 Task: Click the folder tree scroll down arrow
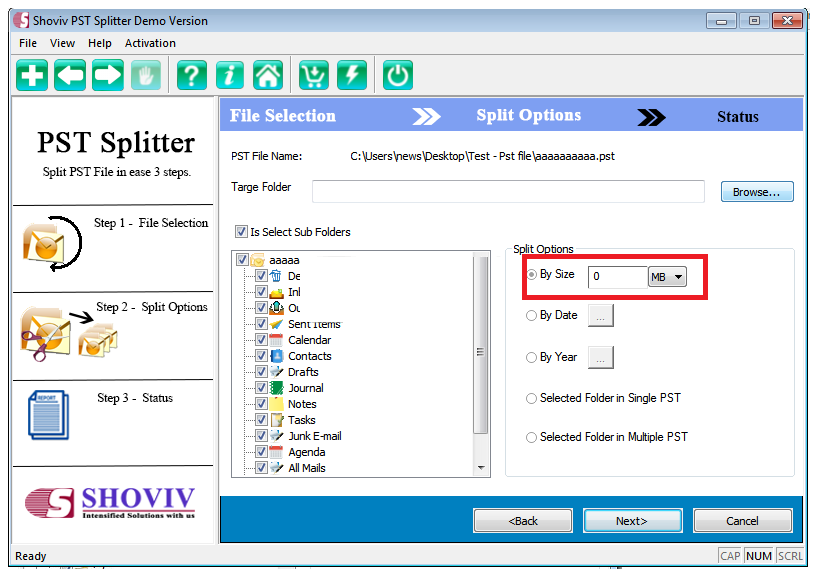[481, 467]
